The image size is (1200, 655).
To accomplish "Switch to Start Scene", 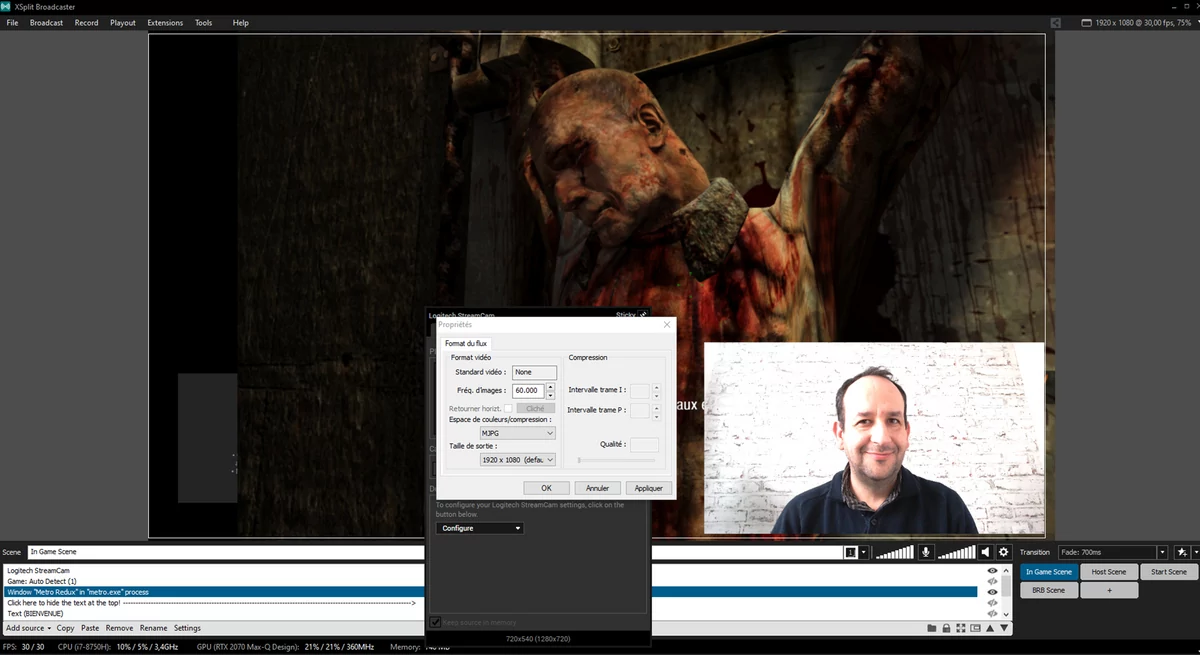I will click(x=1168, y=572).
